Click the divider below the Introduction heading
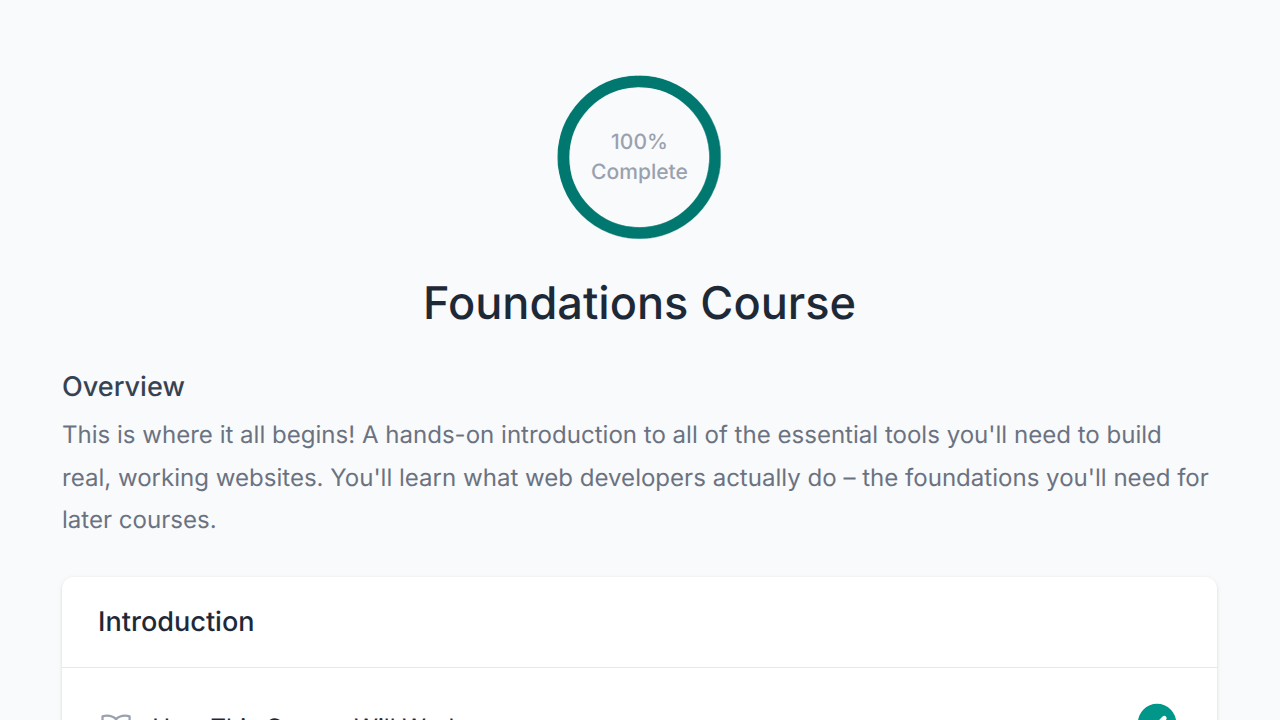The height and width of the screenshot is (720, 1280). (x=639, y=667)
